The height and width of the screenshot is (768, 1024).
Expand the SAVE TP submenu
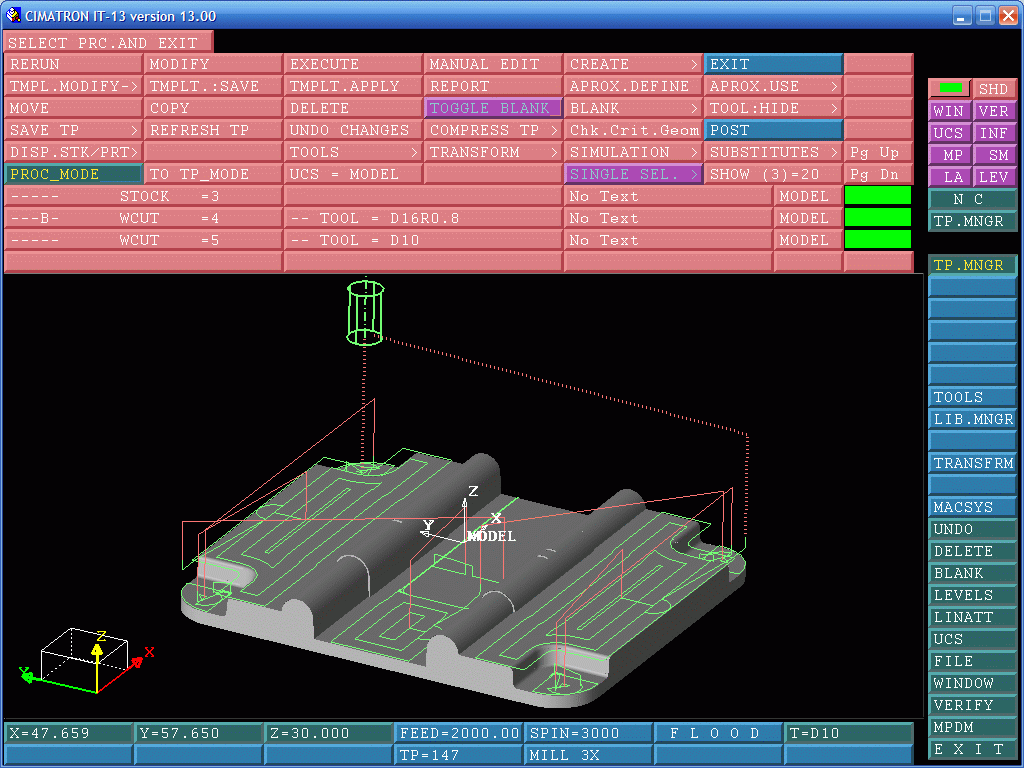point(73,131)
